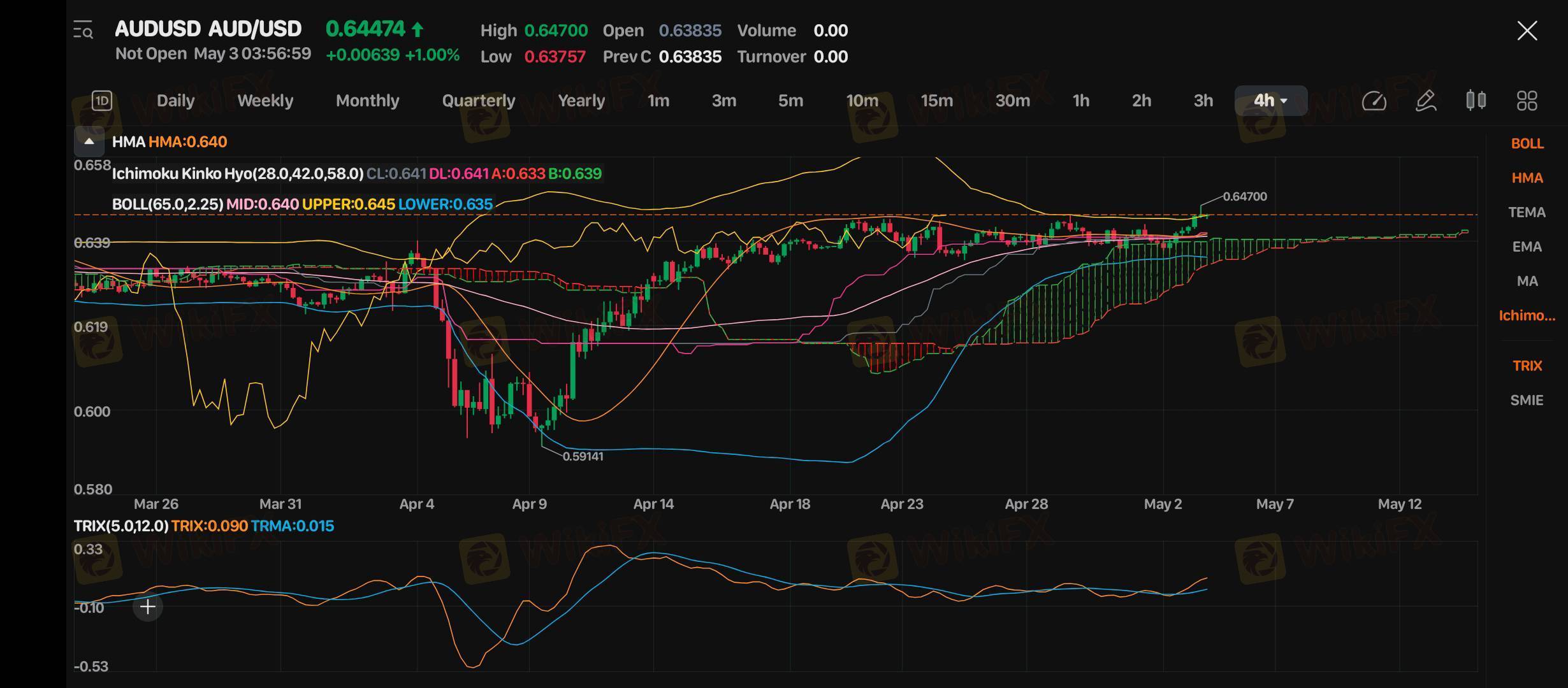The height and width of the screenshot is (688, 1568).
Task: Choose the Monthly chart period
Action: coord(367,101)
